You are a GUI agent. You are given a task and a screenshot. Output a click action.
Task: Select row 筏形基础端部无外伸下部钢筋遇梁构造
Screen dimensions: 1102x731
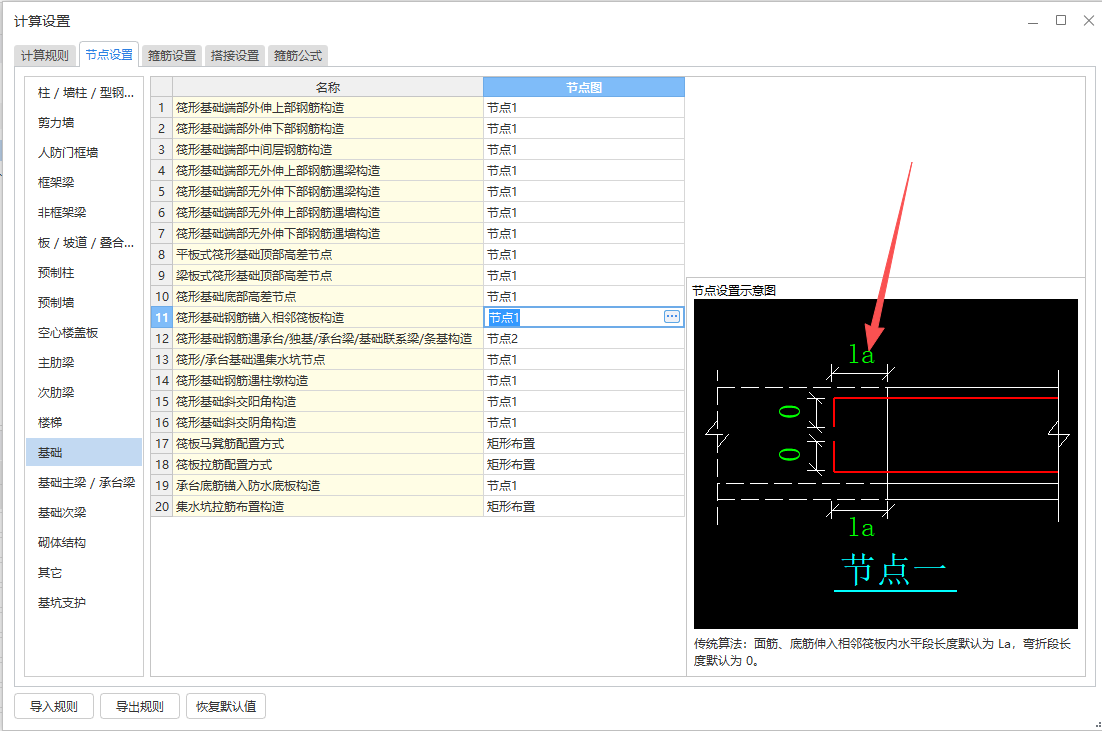tap(328, 191)
